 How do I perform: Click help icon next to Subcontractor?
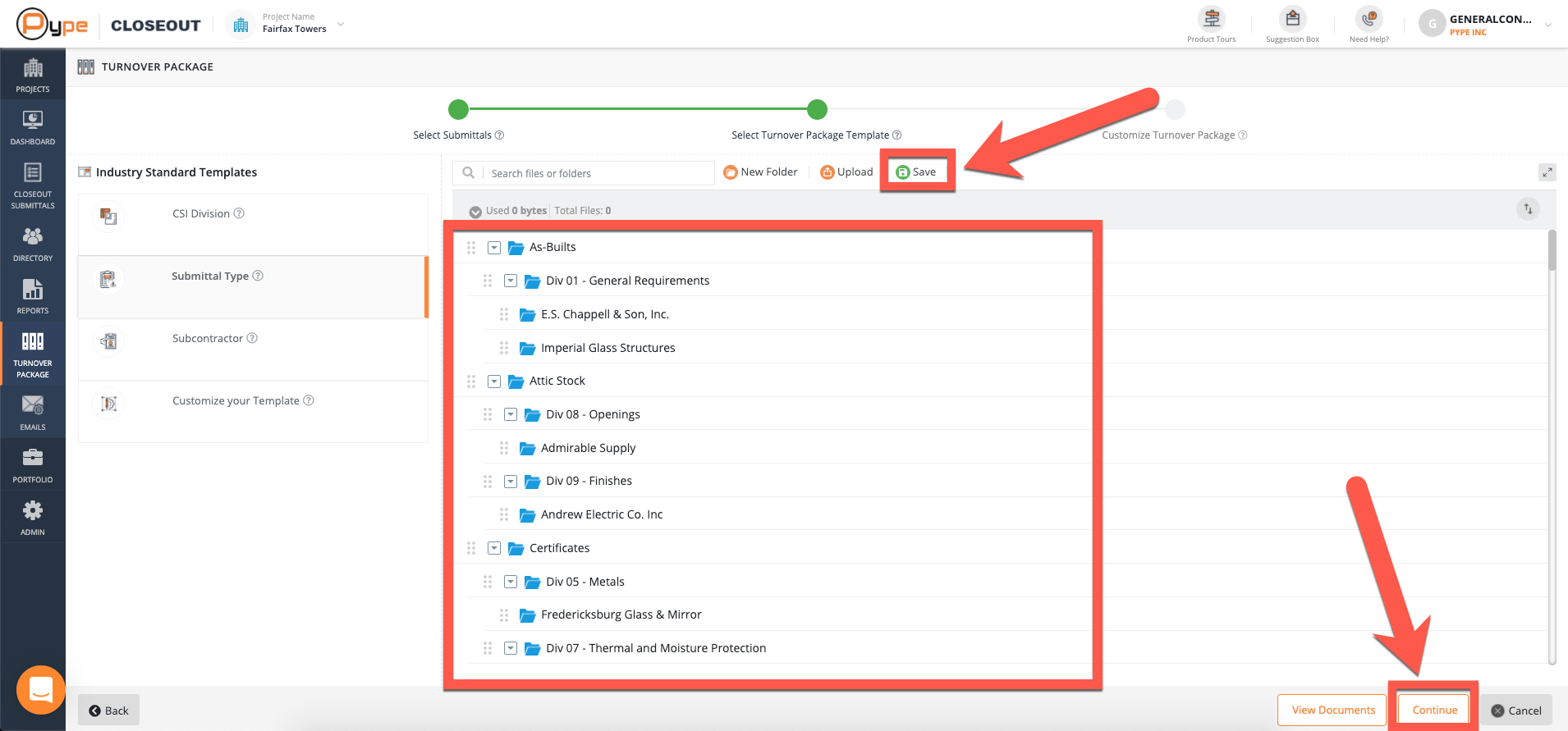point(252,338)
